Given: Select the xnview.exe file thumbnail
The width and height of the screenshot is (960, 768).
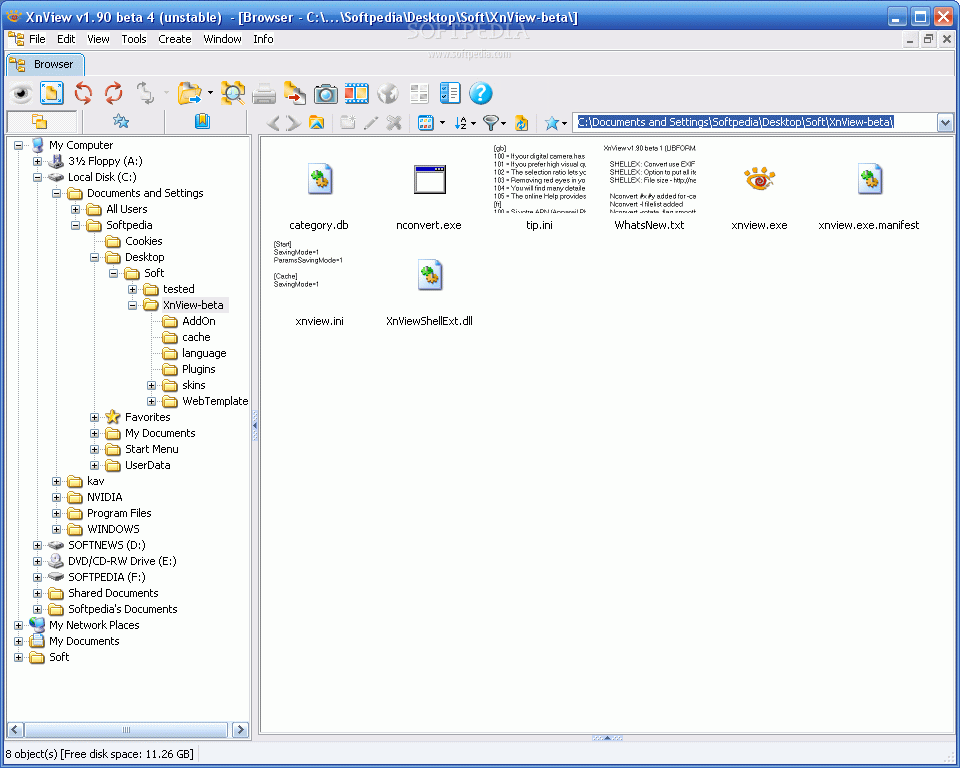Looking at the screenshot, I should (x=759, y=190).
